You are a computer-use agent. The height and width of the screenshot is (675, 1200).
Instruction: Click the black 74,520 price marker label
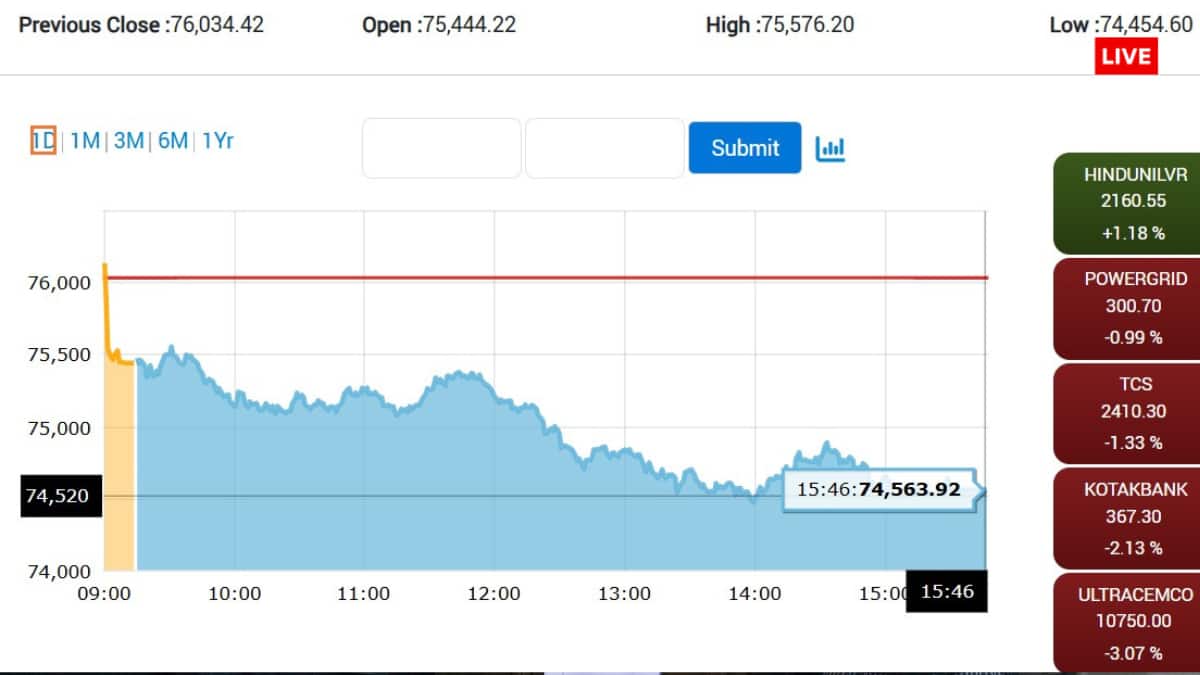61,495
